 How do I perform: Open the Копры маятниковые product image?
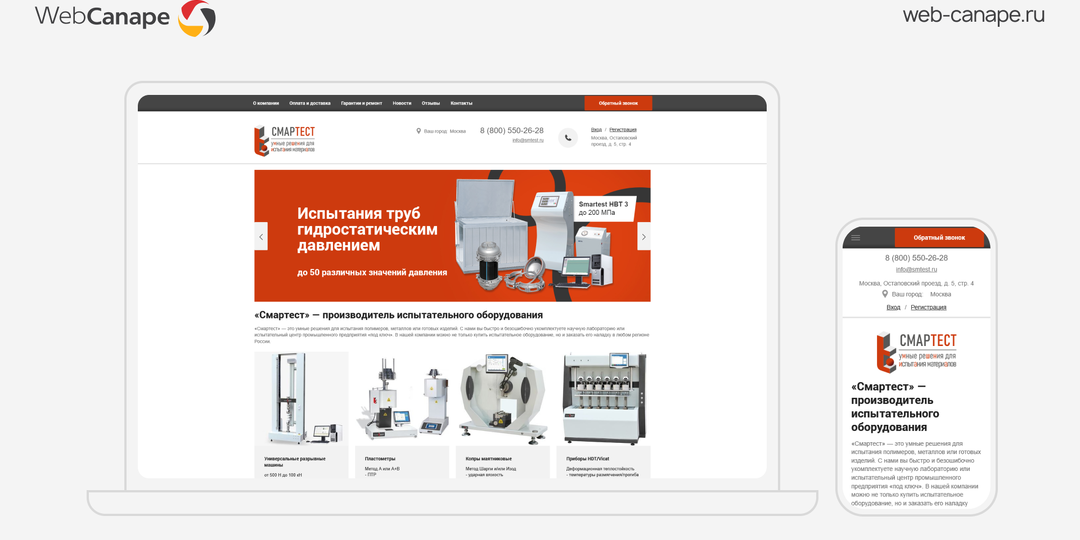(x=503, y=398)
